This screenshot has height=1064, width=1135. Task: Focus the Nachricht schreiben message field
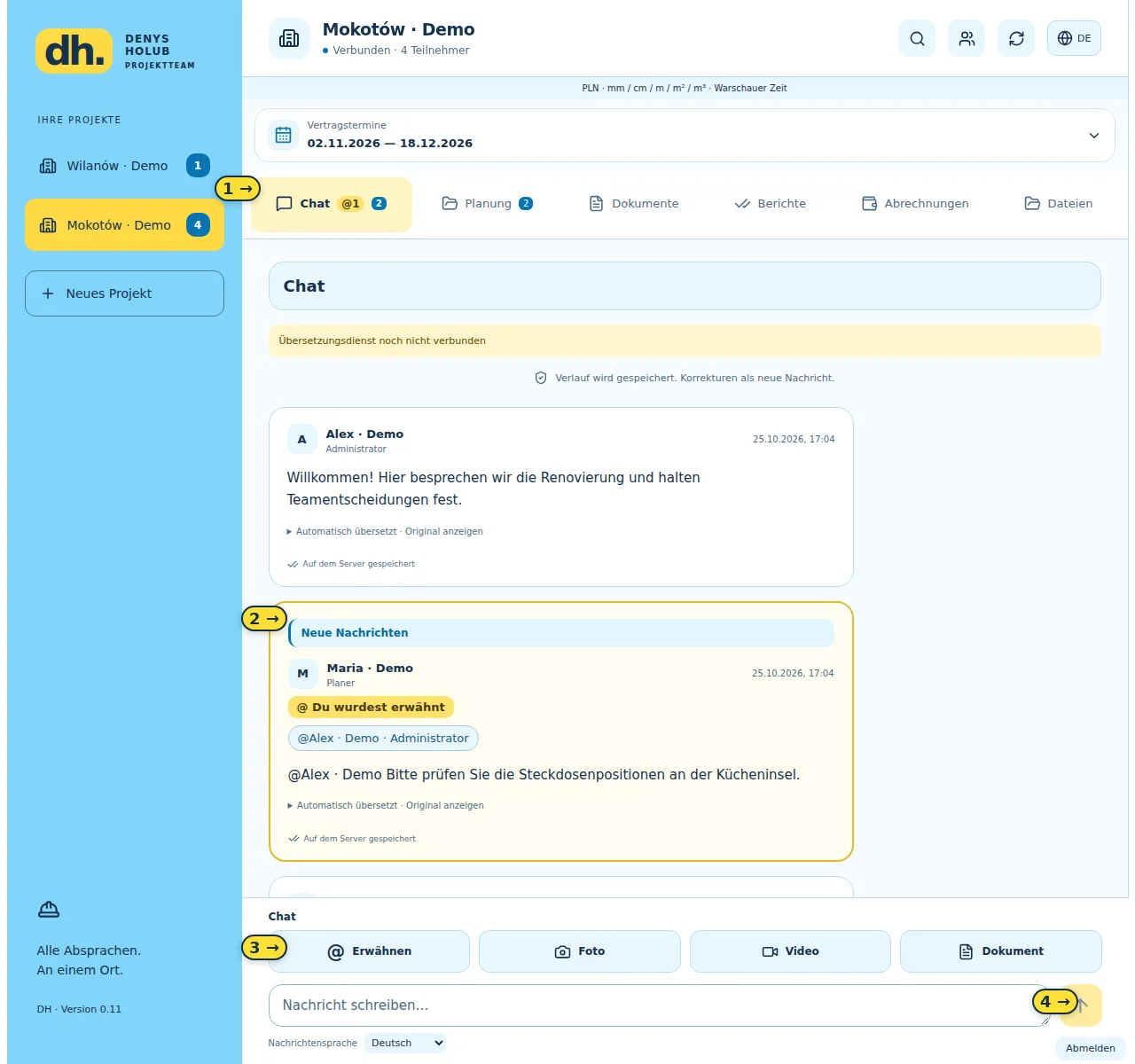click(x=659, y=1005)
